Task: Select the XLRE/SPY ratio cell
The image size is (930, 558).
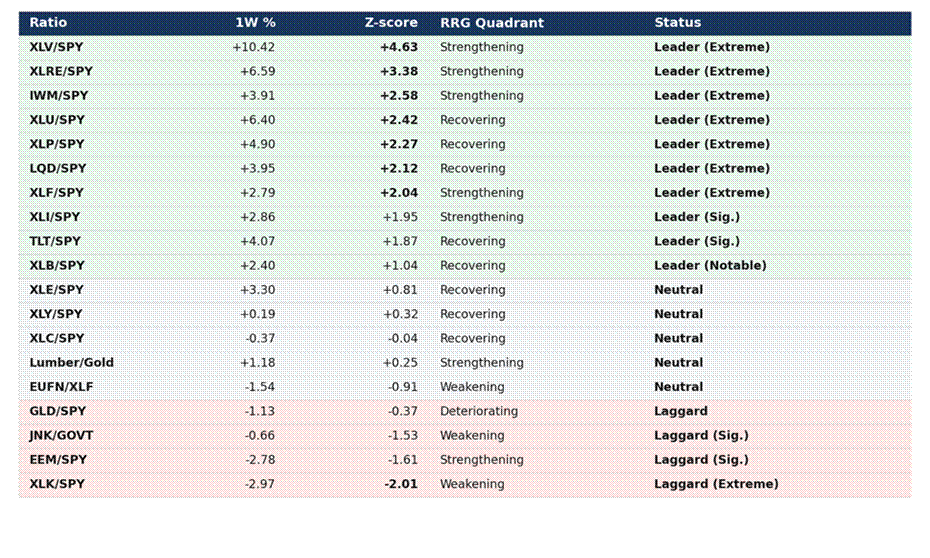Action: [x=61, y=71]
